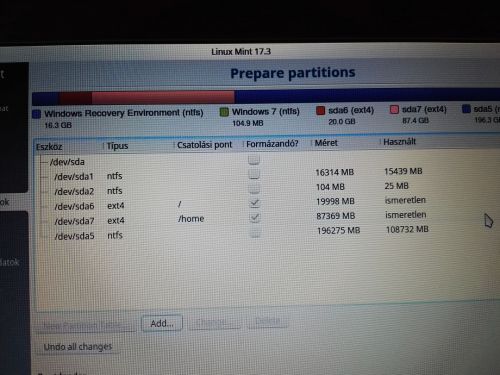Uncheck format checkbox for /dev/sda6
500x375 pixels.
(x=255, y=203)
